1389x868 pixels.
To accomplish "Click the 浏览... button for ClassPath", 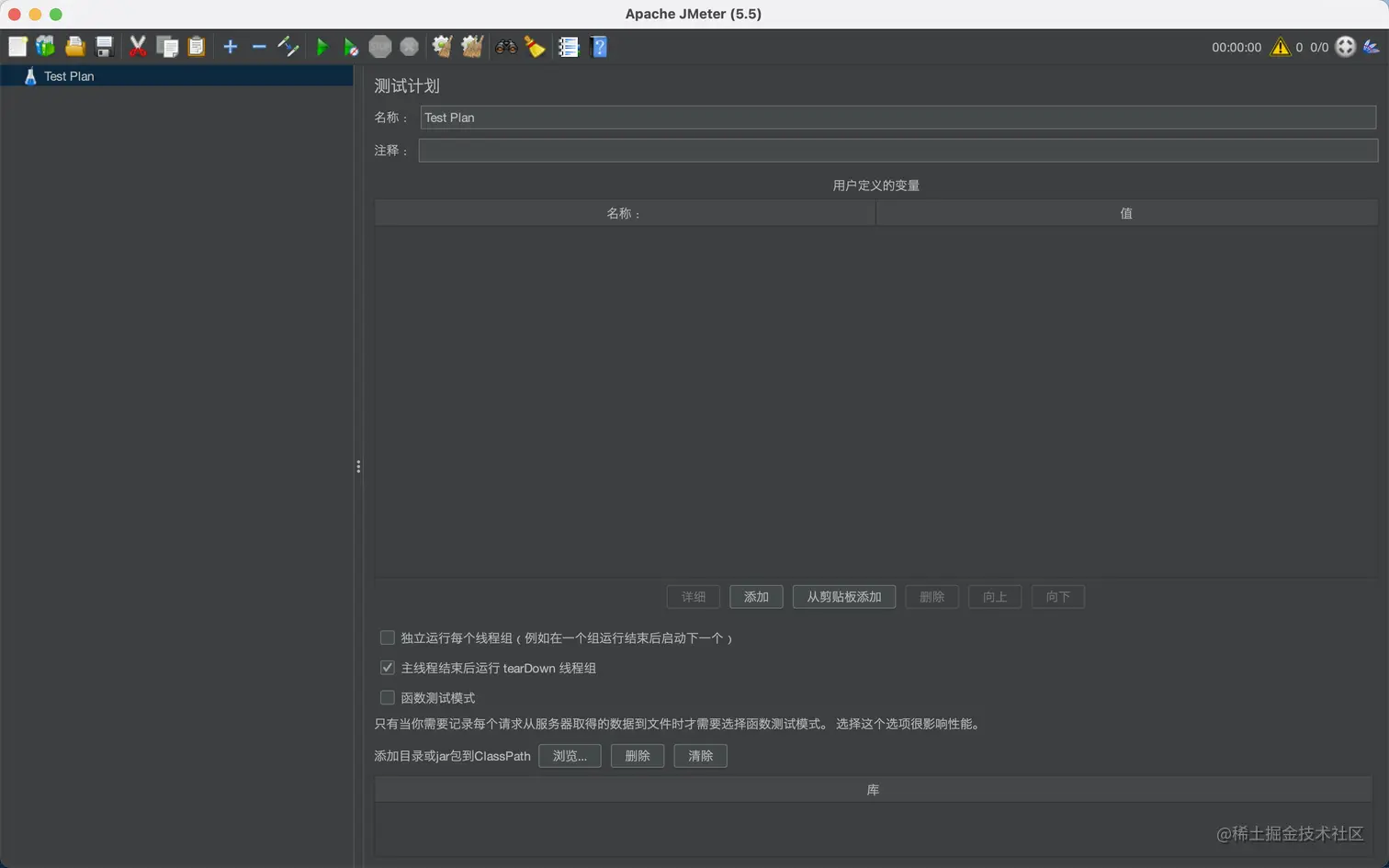I will click(x=570, y=756).
